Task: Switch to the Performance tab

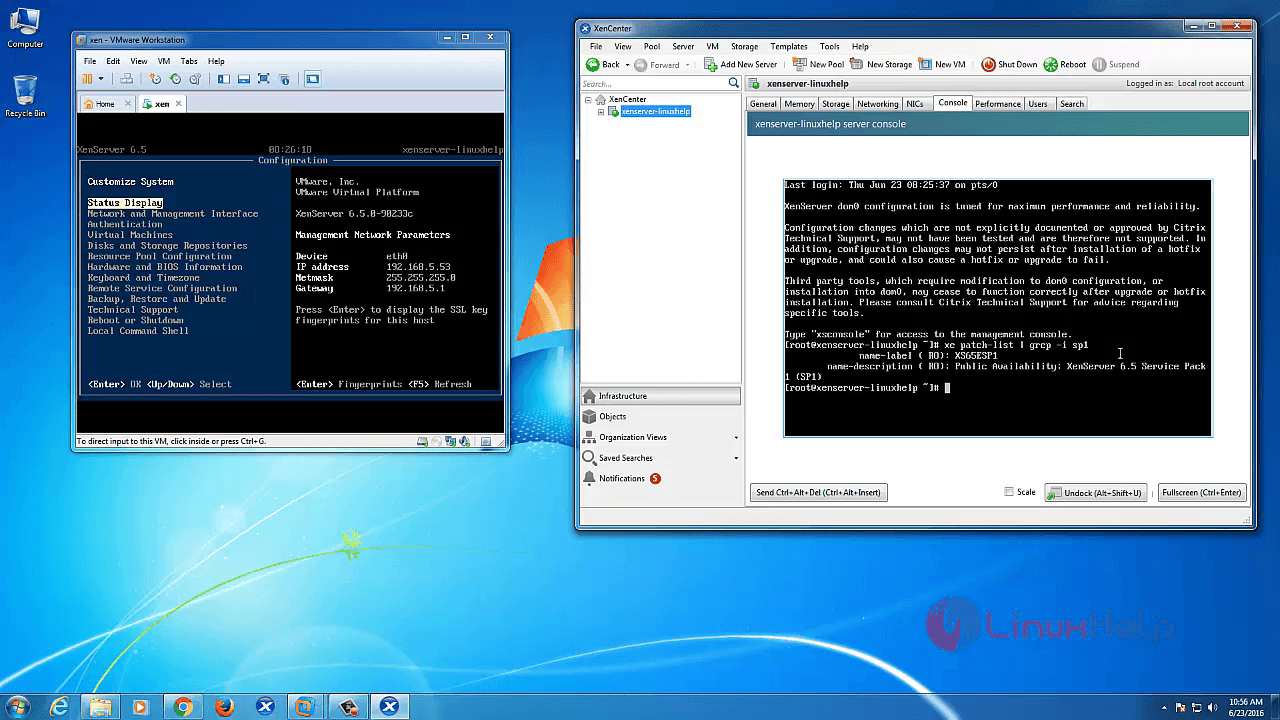Action: [998, 104]
